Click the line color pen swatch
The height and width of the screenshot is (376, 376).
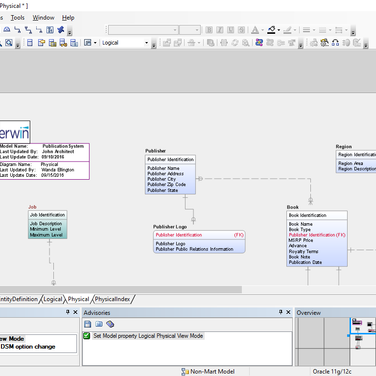click(287, 30)
